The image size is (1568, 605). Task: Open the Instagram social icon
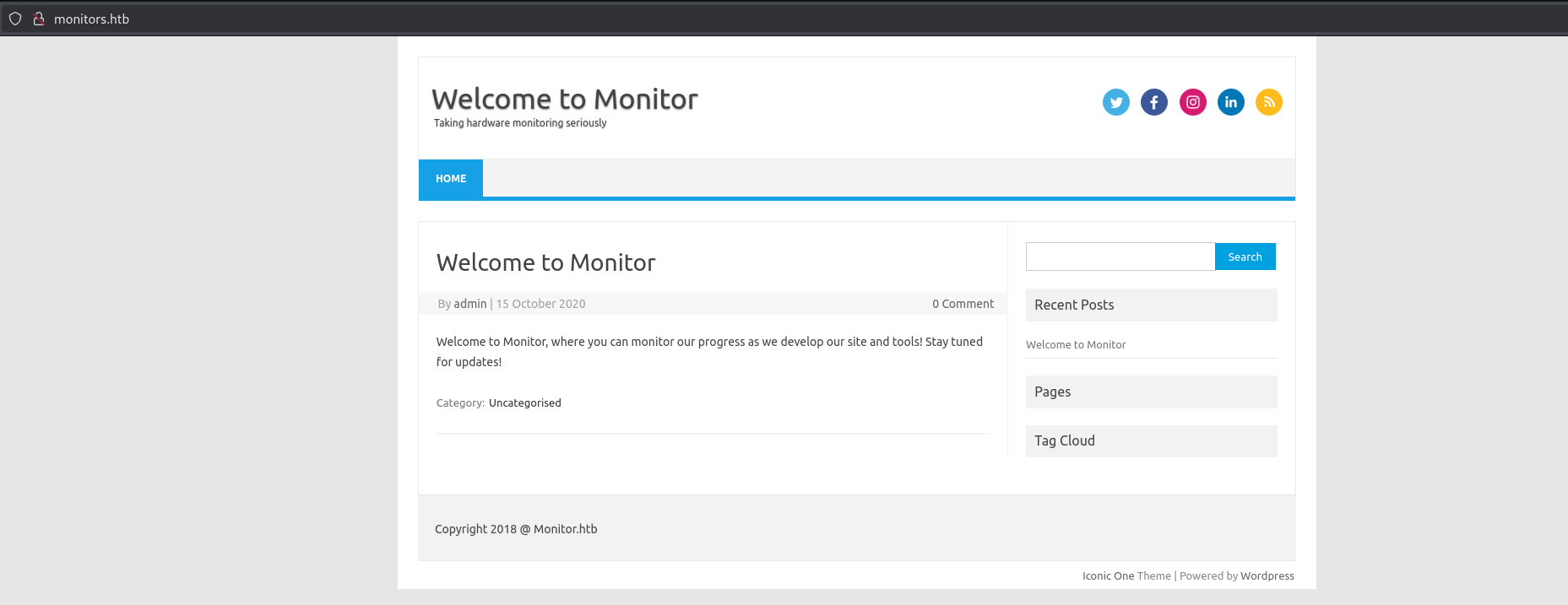pyautogui.click(x=1192, y=102)
